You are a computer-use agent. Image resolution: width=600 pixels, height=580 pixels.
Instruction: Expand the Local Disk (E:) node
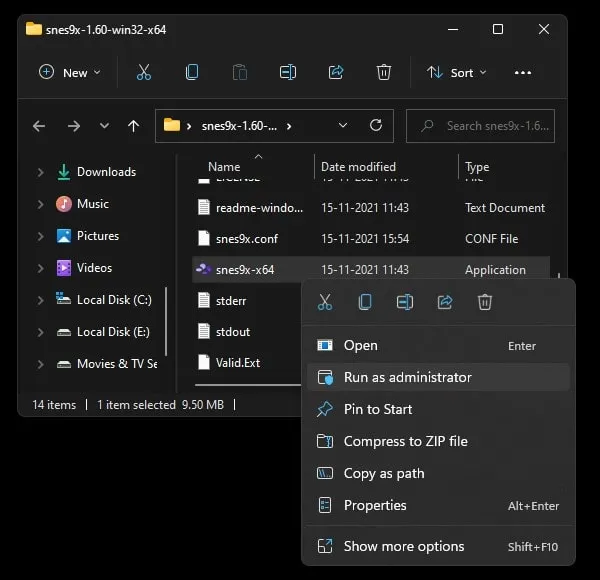[40, 332]
